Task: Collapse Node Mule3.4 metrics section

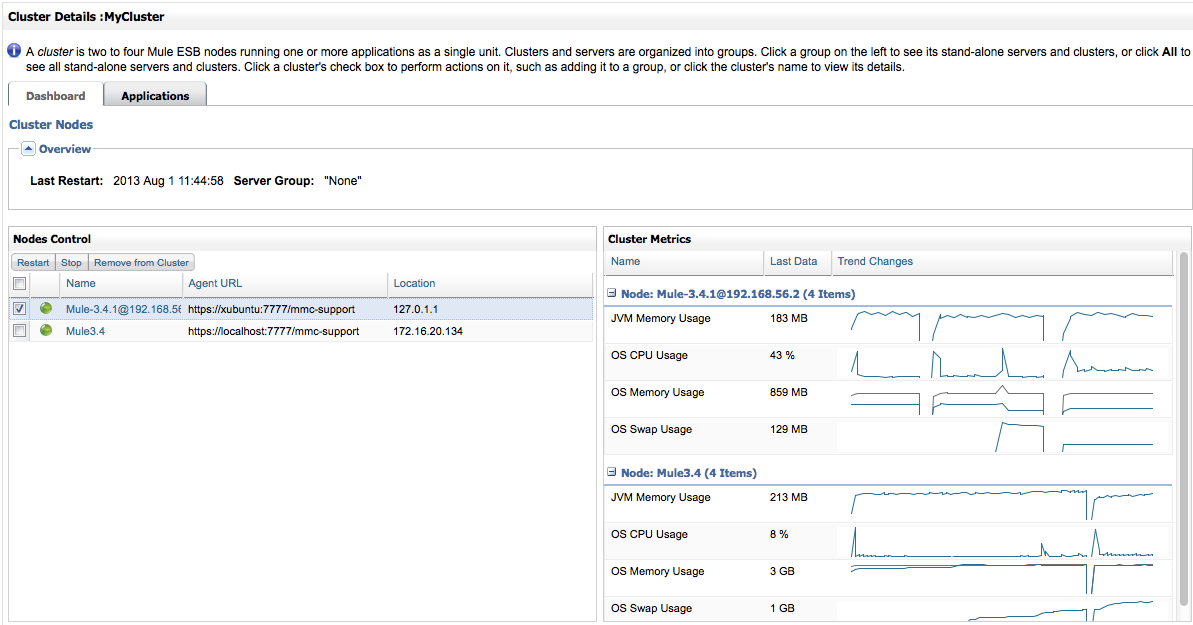Action: [610, 473]
